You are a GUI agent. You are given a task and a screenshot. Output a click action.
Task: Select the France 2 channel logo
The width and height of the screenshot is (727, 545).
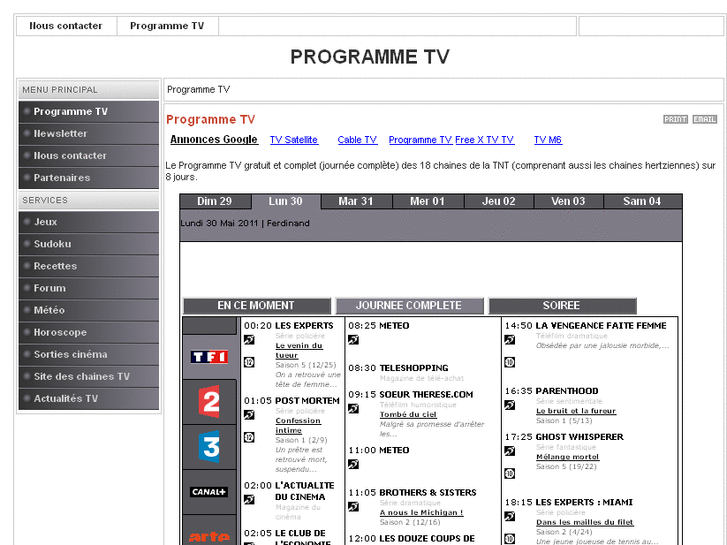pyautogui.click(x=210, y=401)
